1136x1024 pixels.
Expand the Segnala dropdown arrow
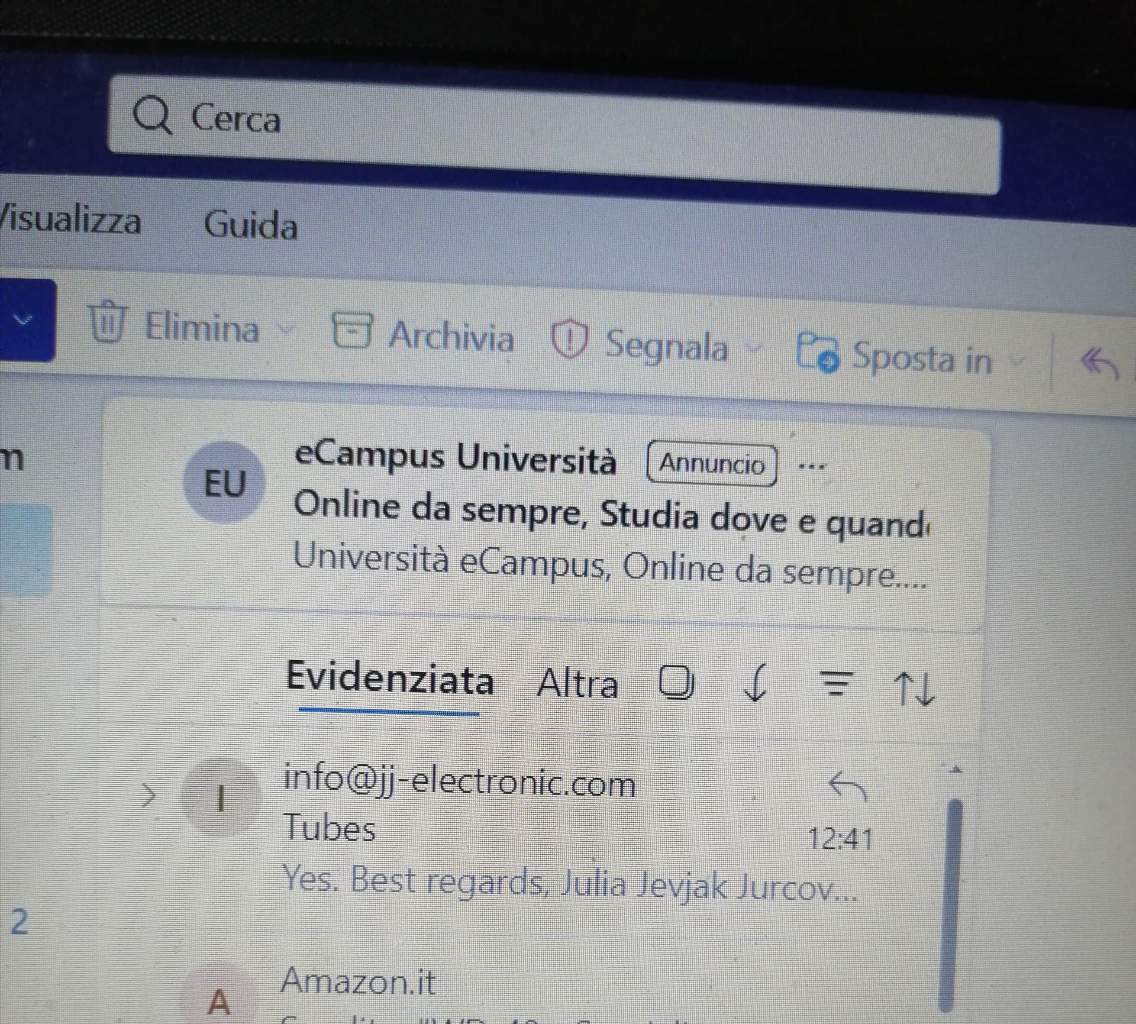(x=754, y=349)
